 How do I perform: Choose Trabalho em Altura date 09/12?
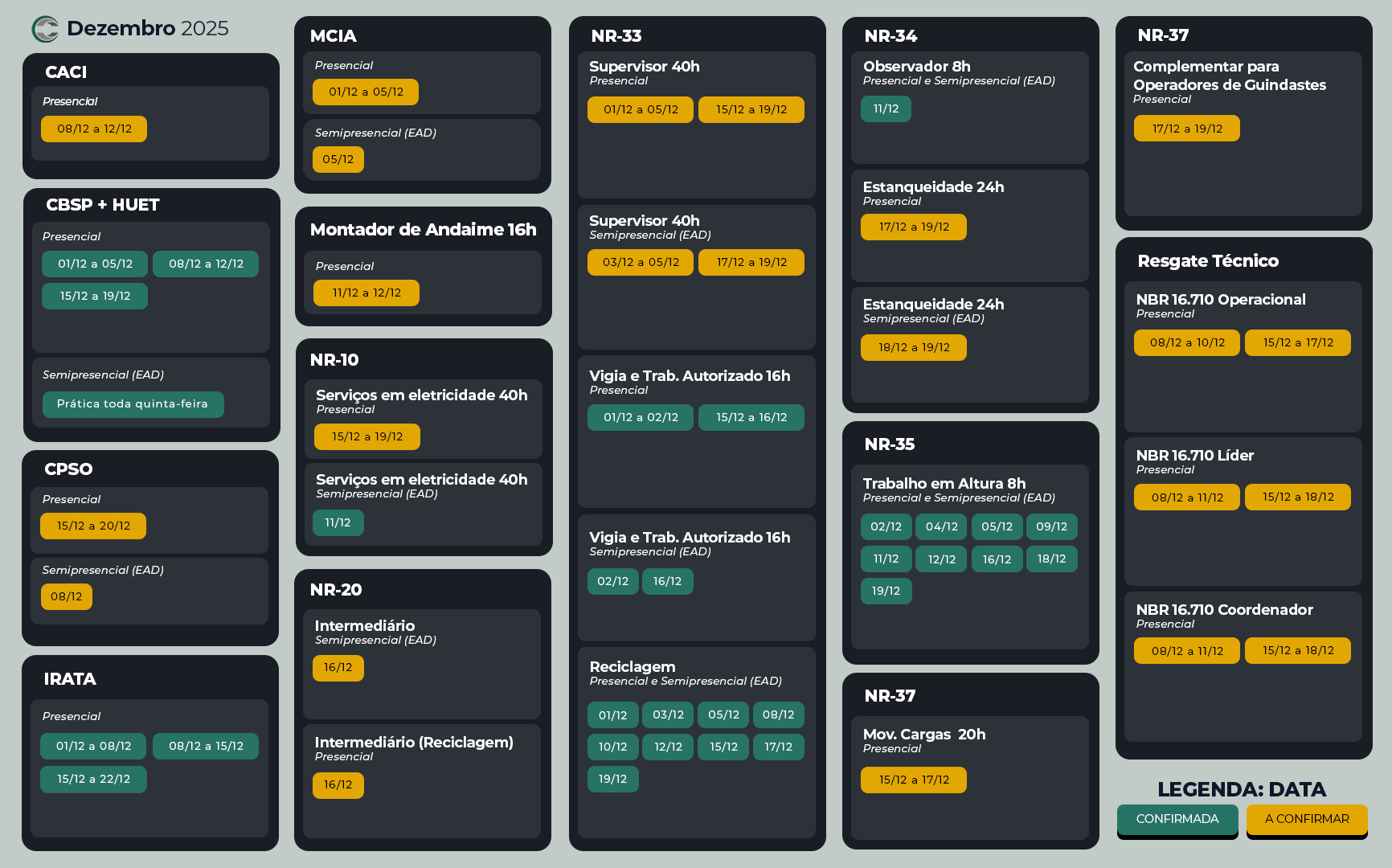[1051, 526]
